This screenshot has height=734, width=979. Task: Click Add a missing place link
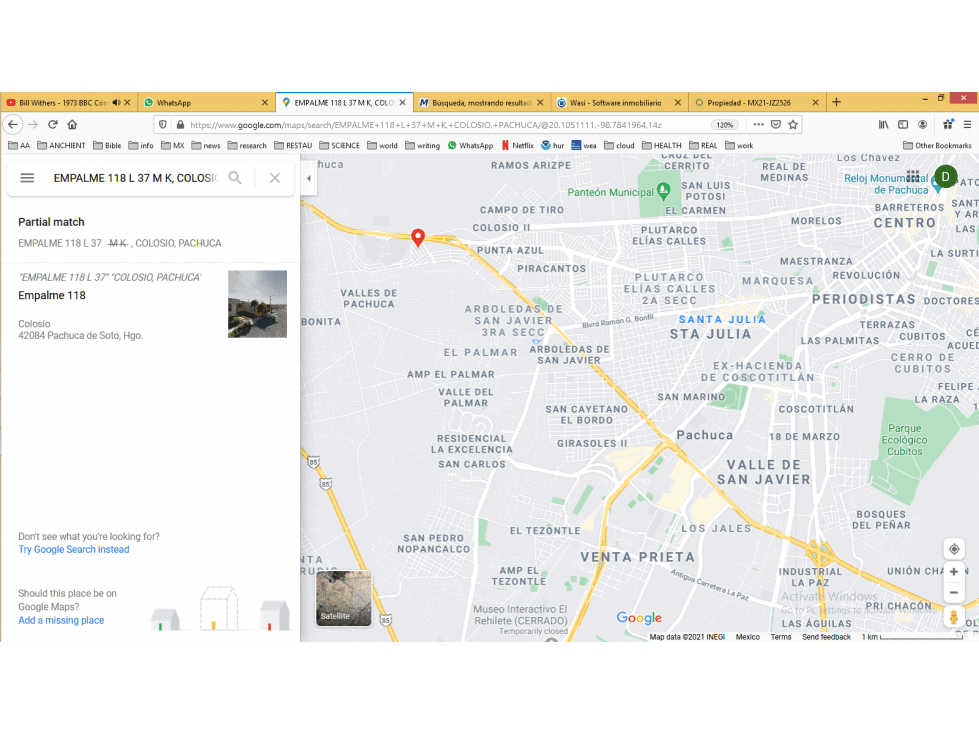click(61, 620)
